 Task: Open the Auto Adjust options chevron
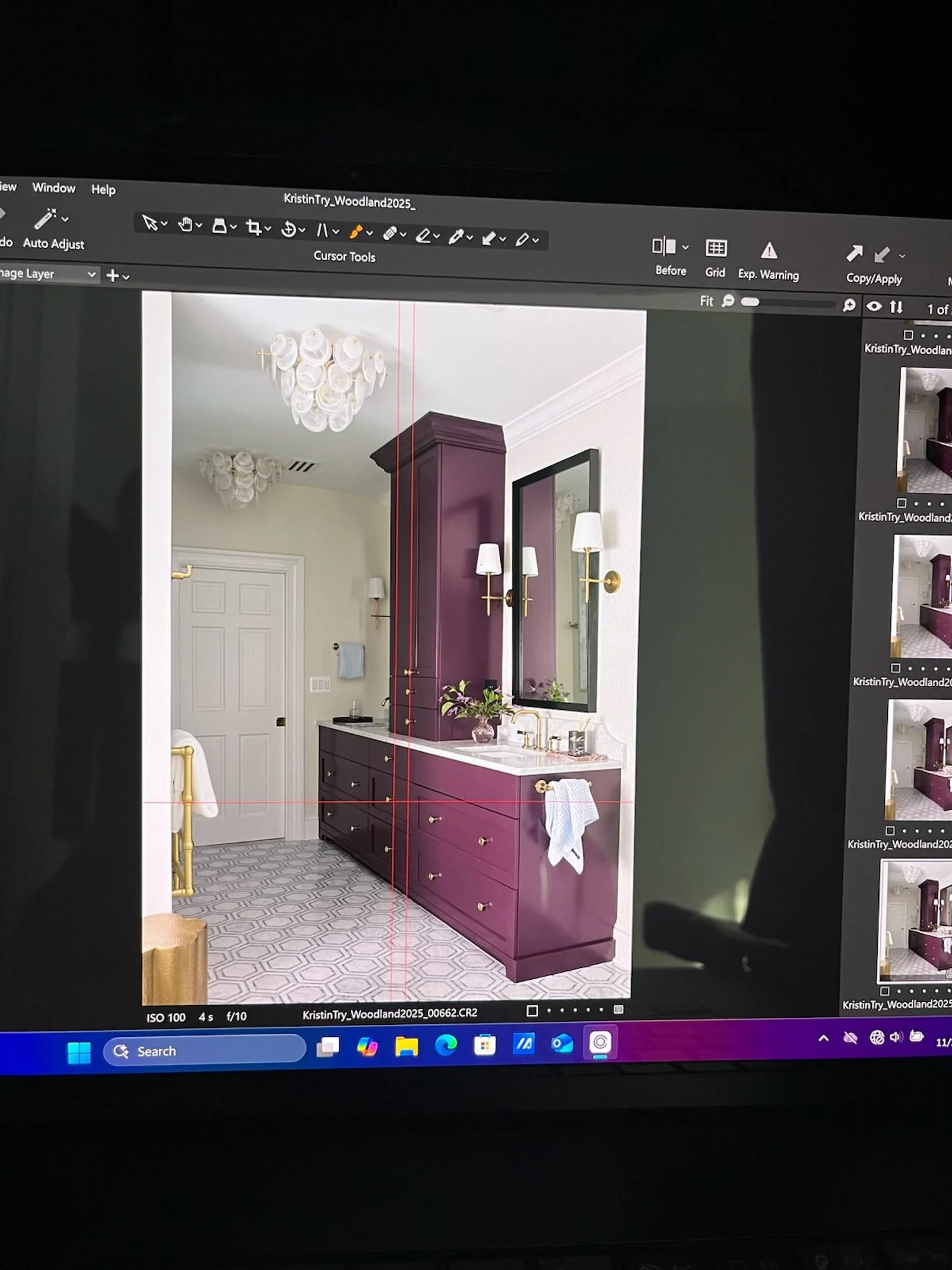click(65, 219)
